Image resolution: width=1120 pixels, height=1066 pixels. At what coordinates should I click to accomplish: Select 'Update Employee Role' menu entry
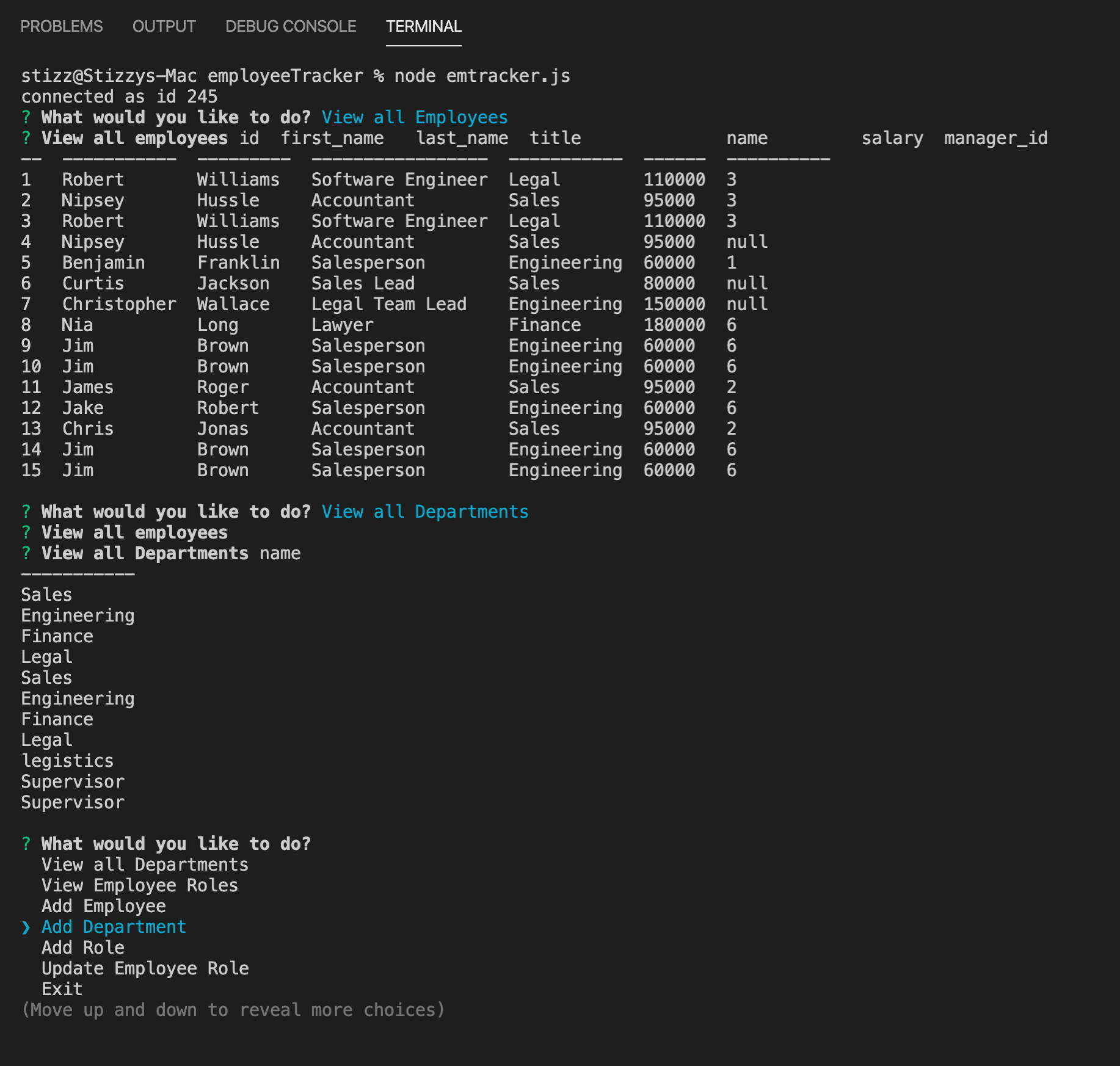[145, 968]
